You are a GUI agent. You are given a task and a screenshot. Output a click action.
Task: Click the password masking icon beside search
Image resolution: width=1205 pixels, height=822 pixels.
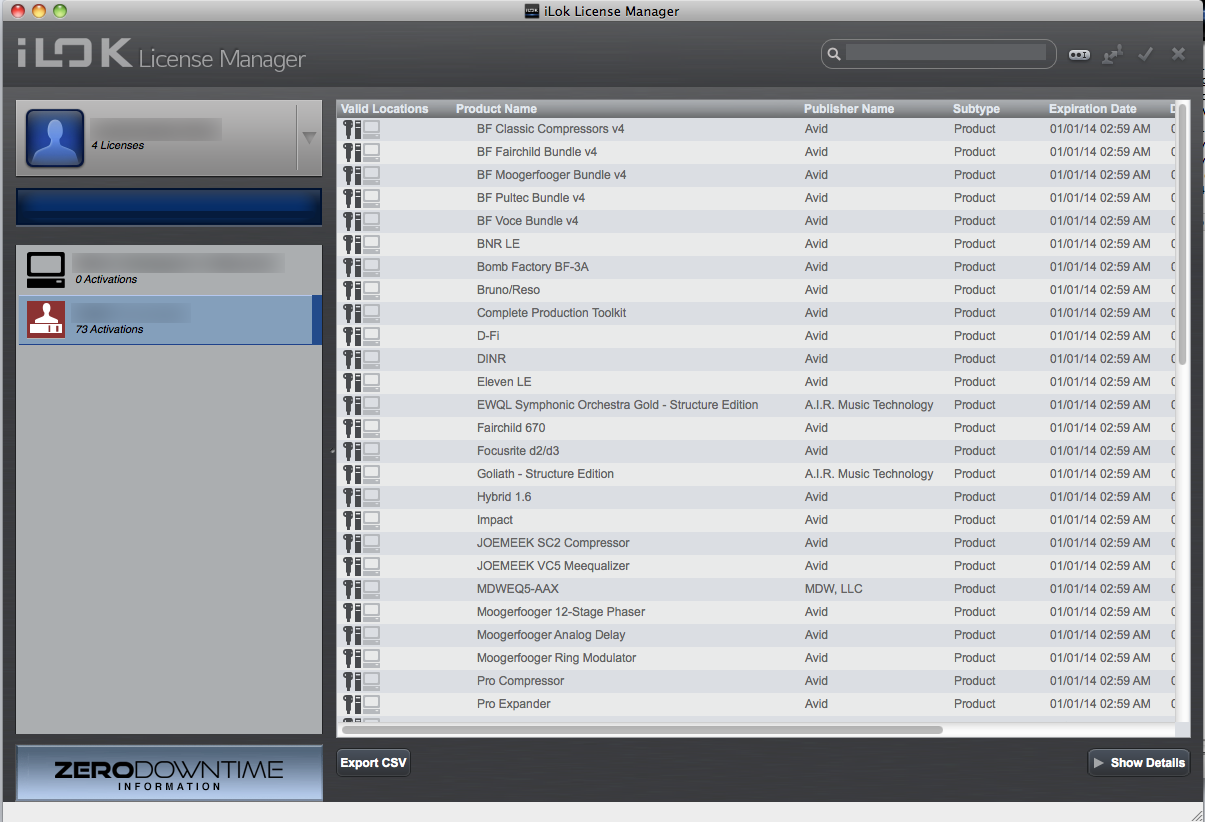point(1079,54)
